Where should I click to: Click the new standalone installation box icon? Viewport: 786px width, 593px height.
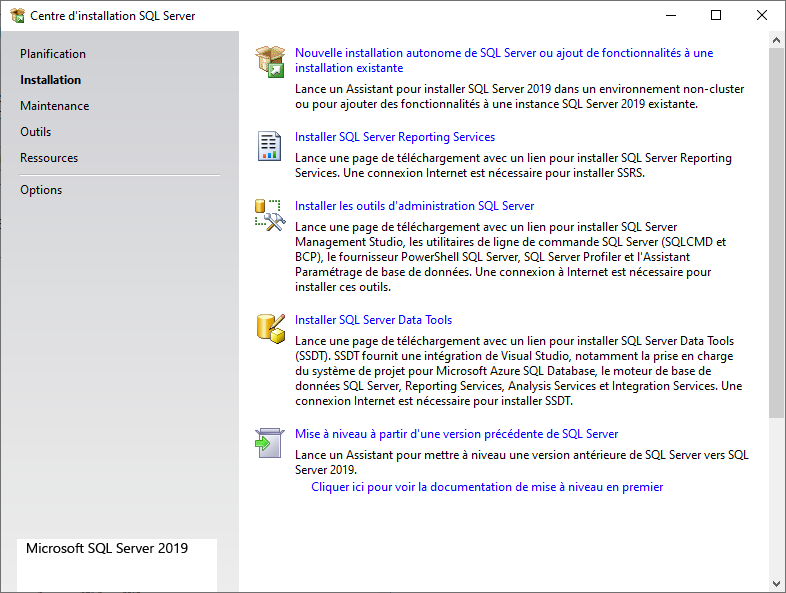[x=270, y=61]
